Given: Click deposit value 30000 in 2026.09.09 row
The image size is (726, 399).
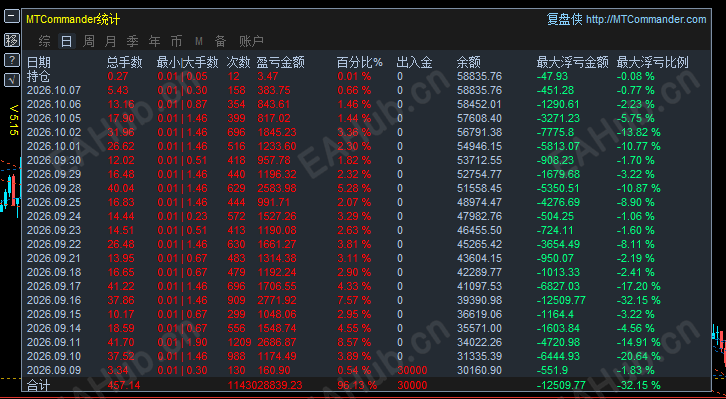Looking at the screenshot, I should pyautogui.click(x=412, y=370).
